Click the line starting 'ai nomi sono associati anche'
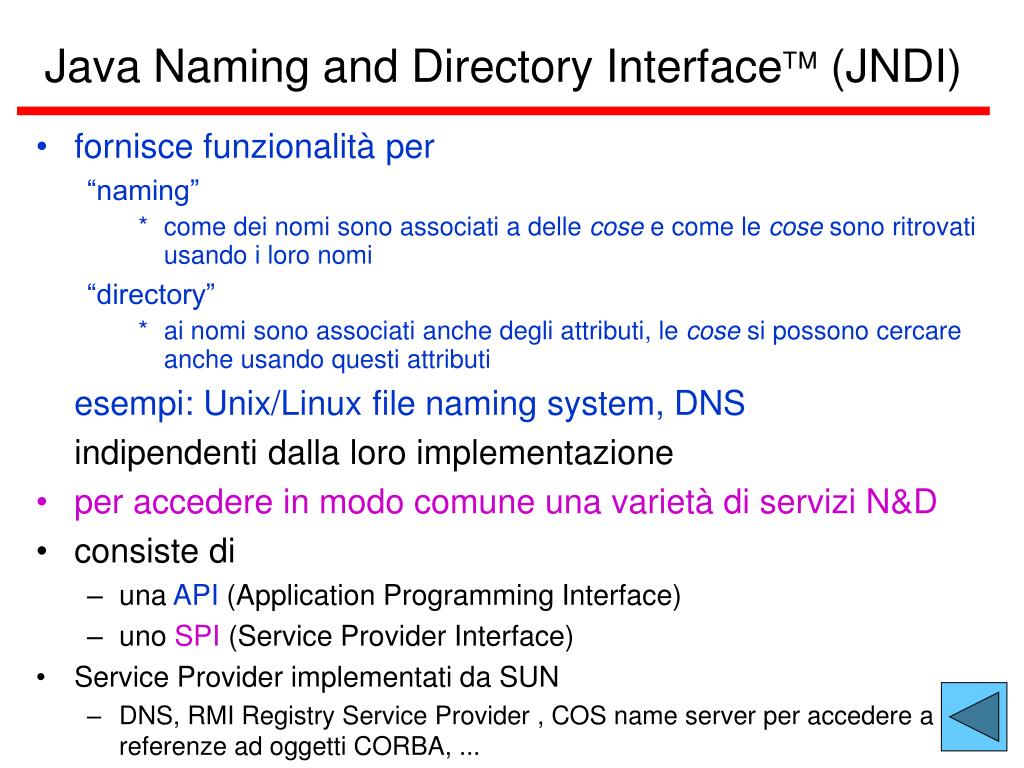The image size is (1024, 768). (562, 330)
